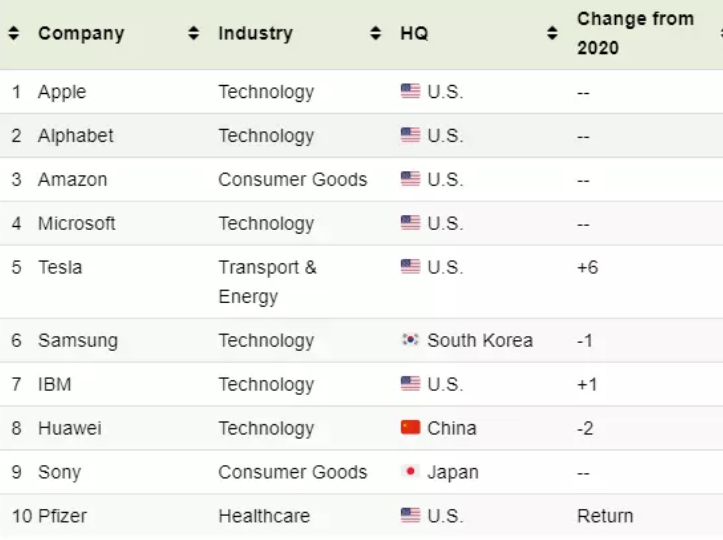The image size is (723, 540).
Task: Click the U.S. flag in Apple row
Action: click(410, 92)
